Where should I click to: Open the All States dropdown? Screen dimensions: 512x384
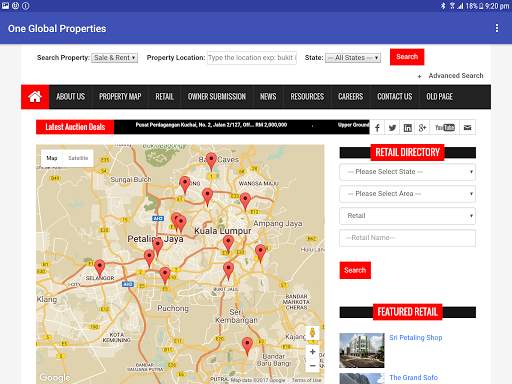tap(353, 58)
